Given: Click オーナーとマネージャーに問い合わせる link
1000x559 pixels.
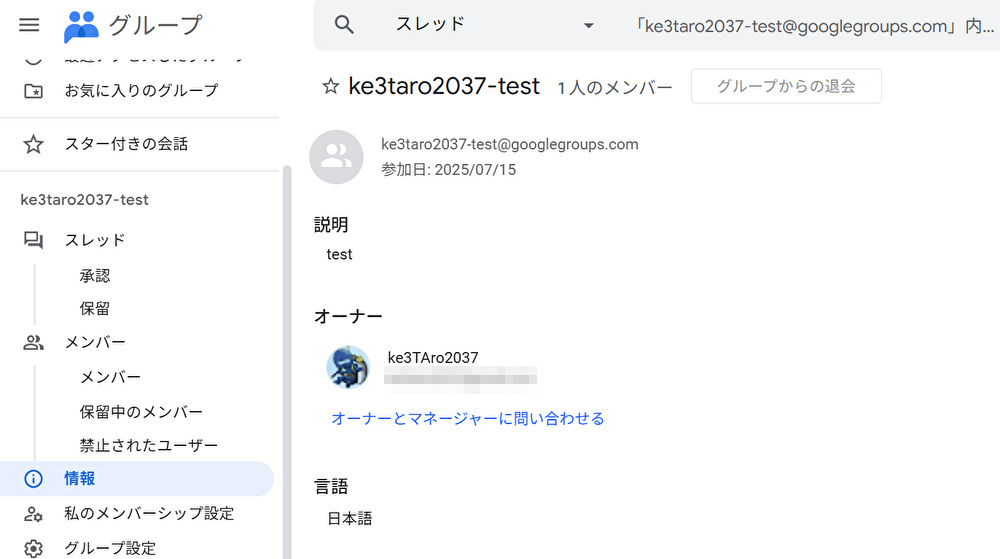Looking at the screenshot, I should click(x=467, y=419).
